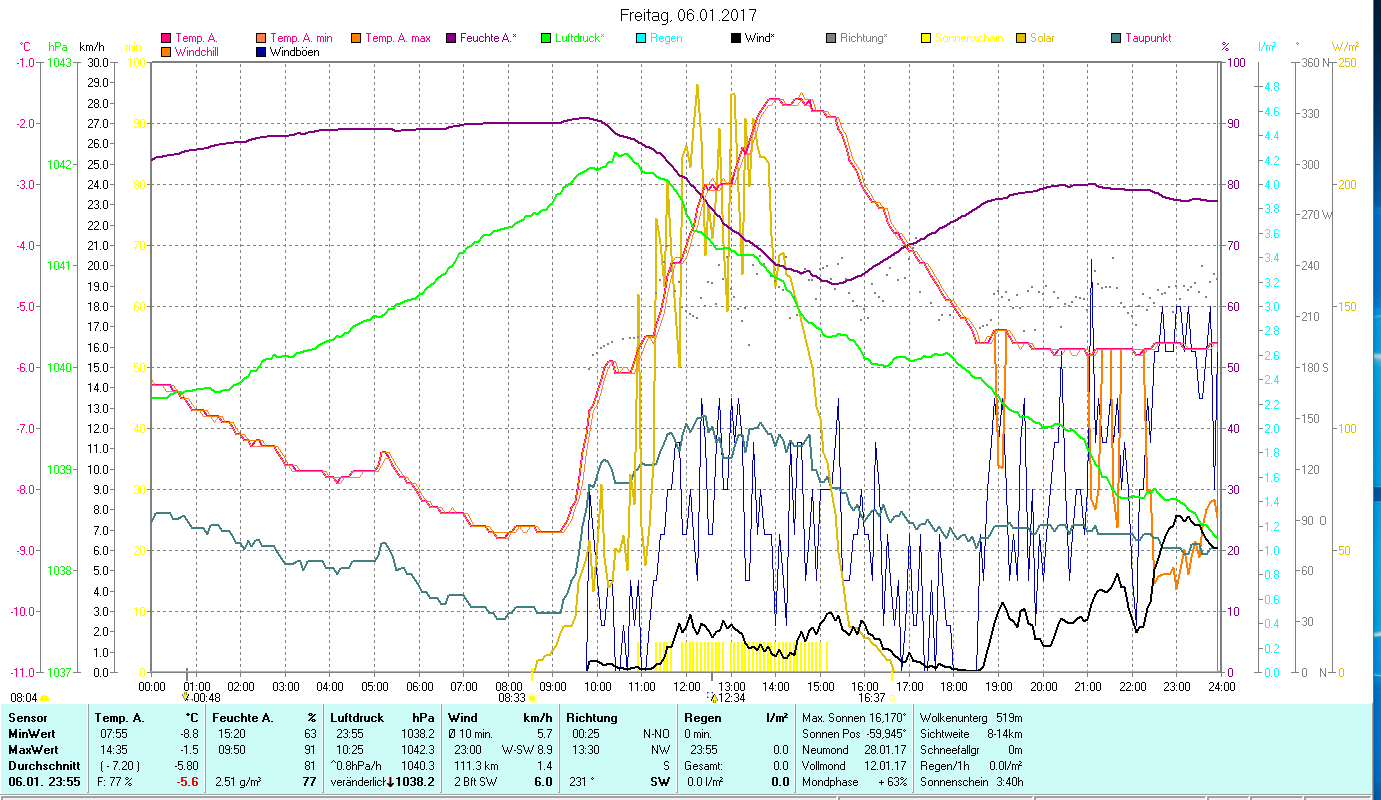Click the humidity maximum time '09:50'
This screenshot has width=1381, height=800.
(x=232, y=749)
